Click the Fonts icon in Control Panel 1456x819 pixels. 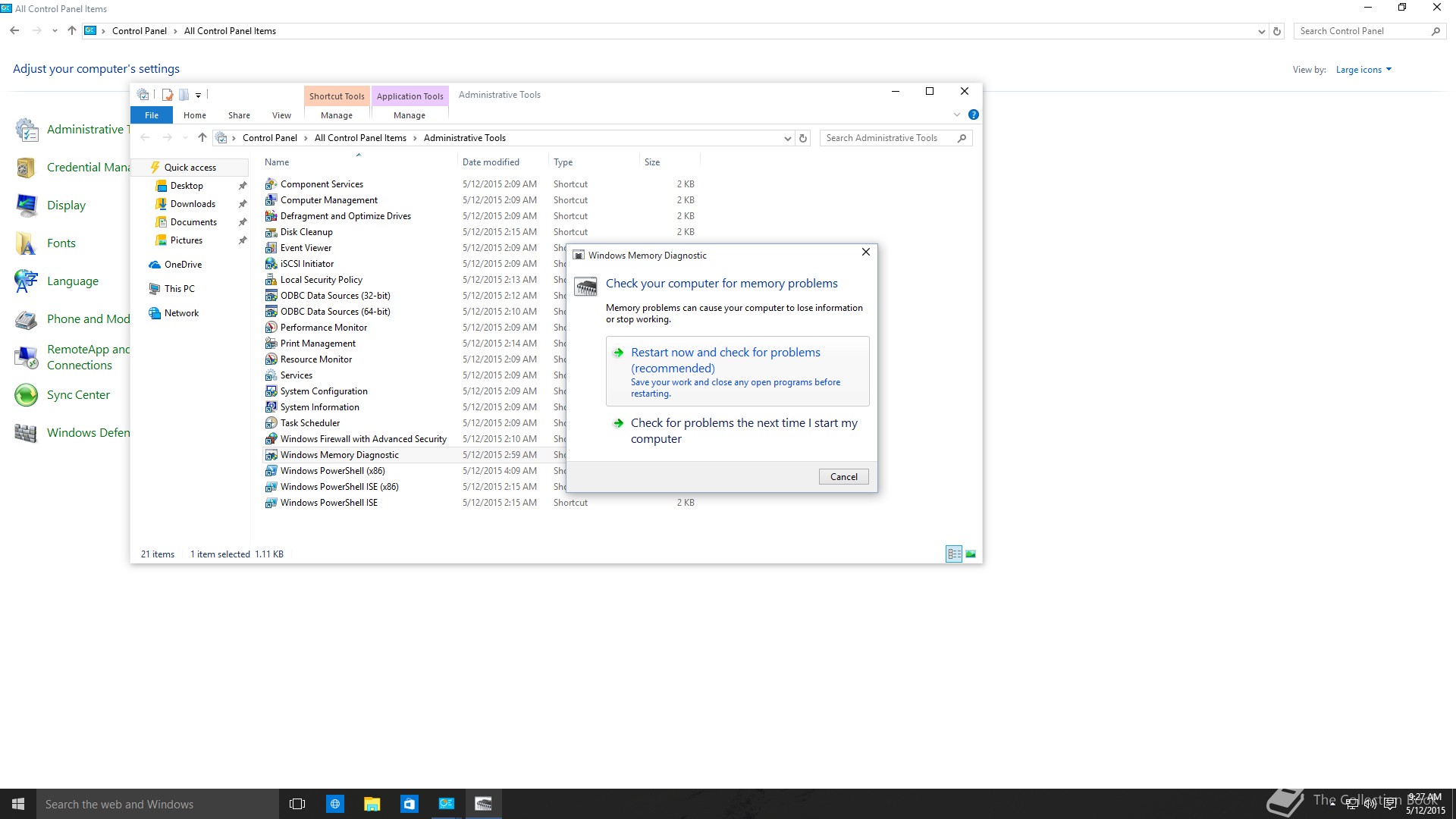pos(27,243)
